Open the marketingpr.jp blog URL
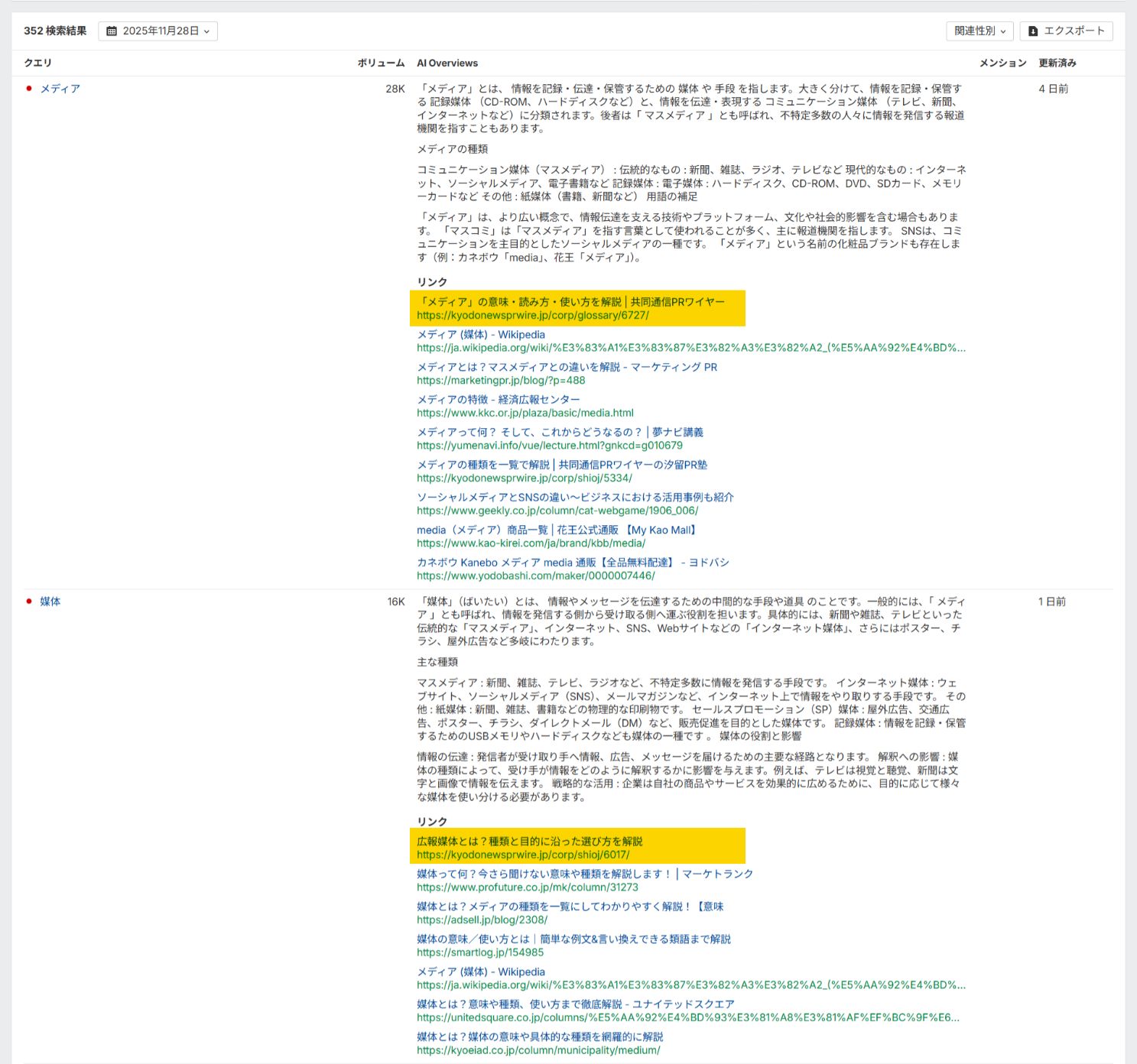1137x1064 pixels. (x=501, y=381)
